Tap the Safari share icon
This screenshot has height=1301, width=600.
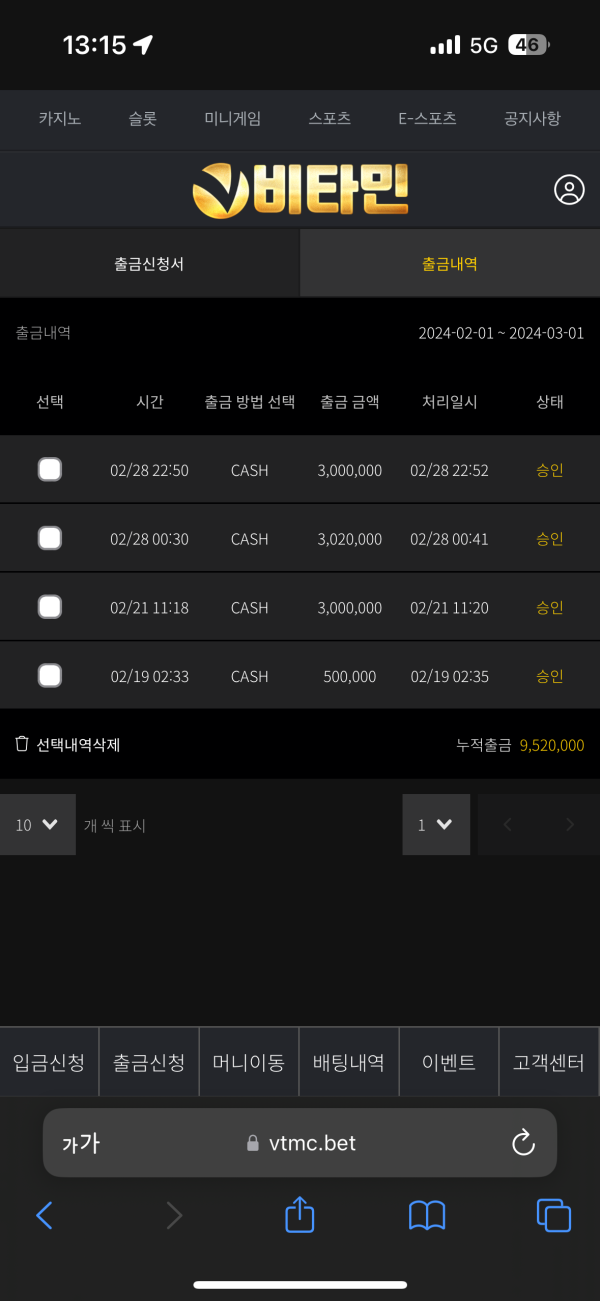click(x=300, y=1215)
